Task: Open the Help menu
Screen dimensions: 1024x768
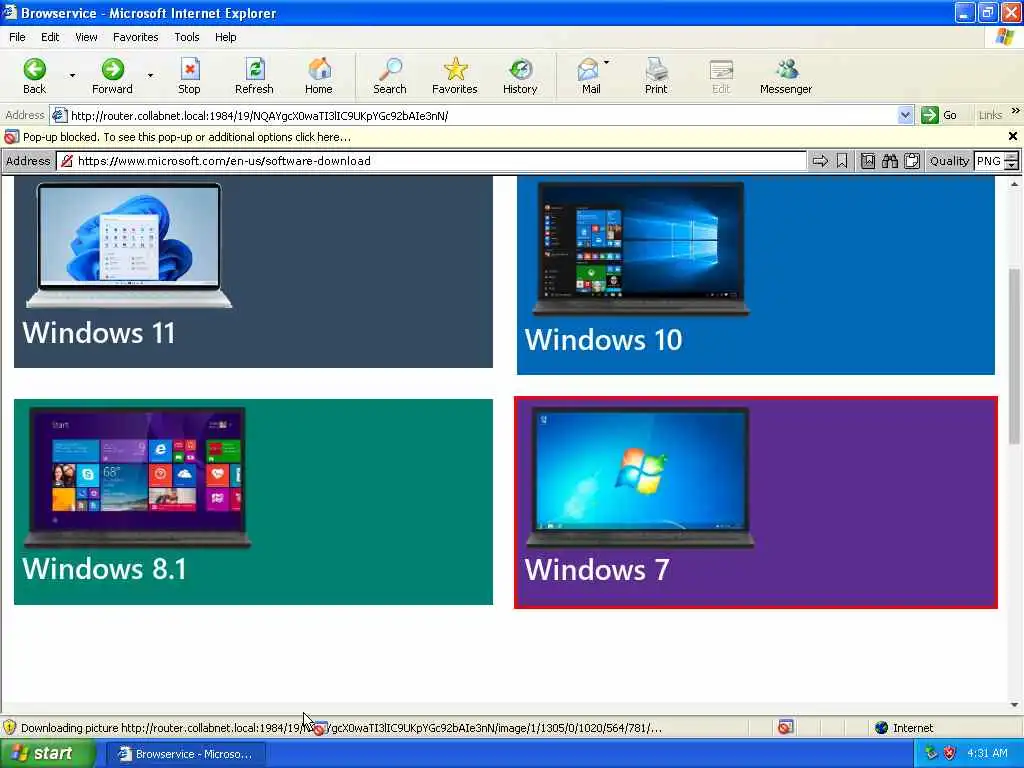Action: 225,37
